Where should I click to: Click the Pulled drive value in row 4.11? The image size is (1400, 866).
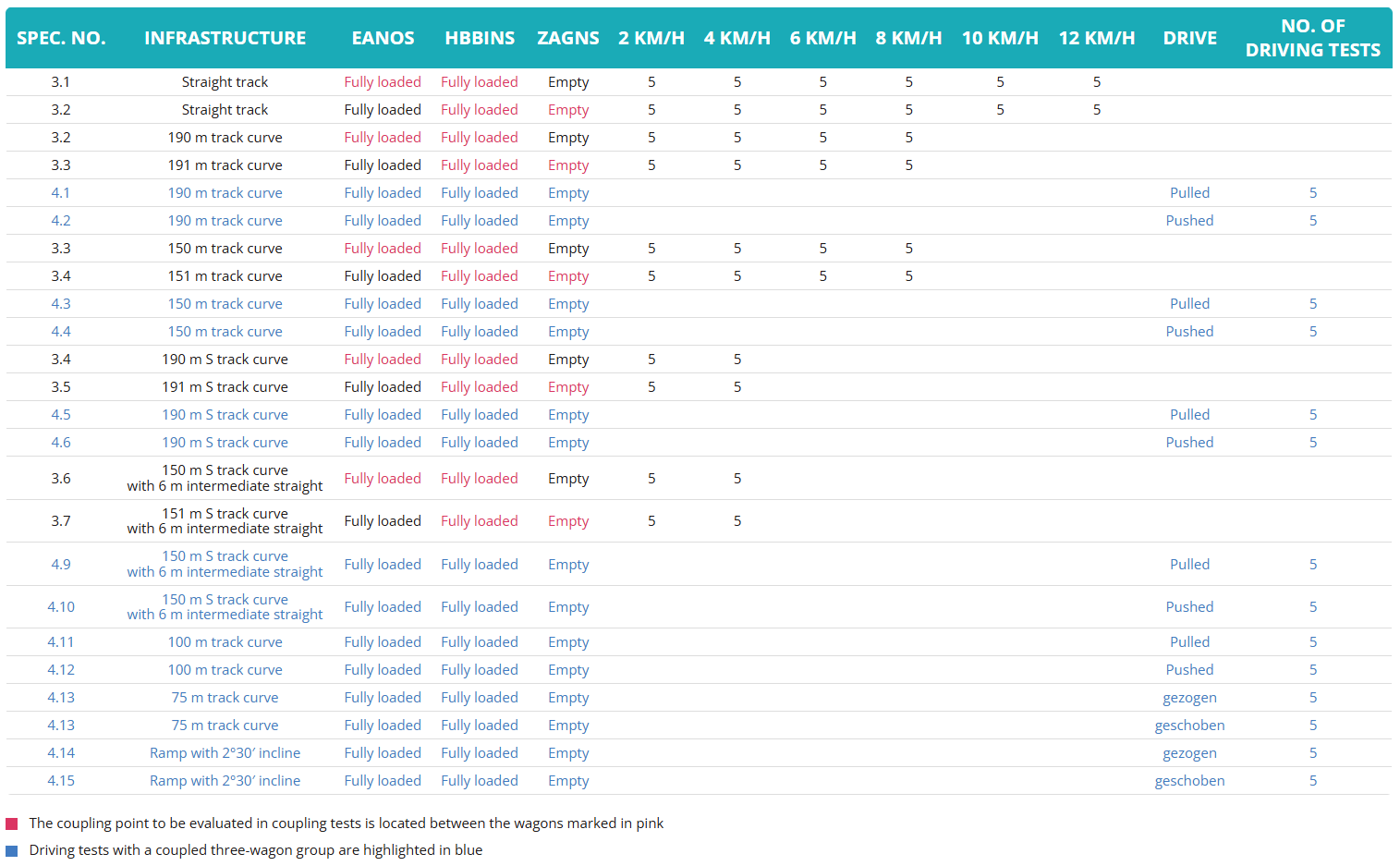(1189, 642)
